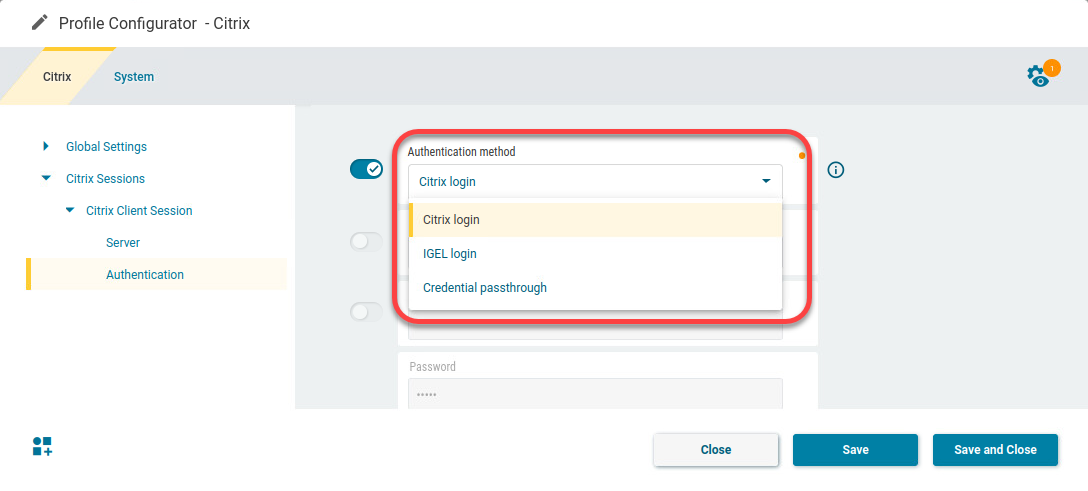Screen dimensions: 1088x491
Task: Enable the third parameter toggle switch
Action: pyautogui.click(x=366, y=312)
